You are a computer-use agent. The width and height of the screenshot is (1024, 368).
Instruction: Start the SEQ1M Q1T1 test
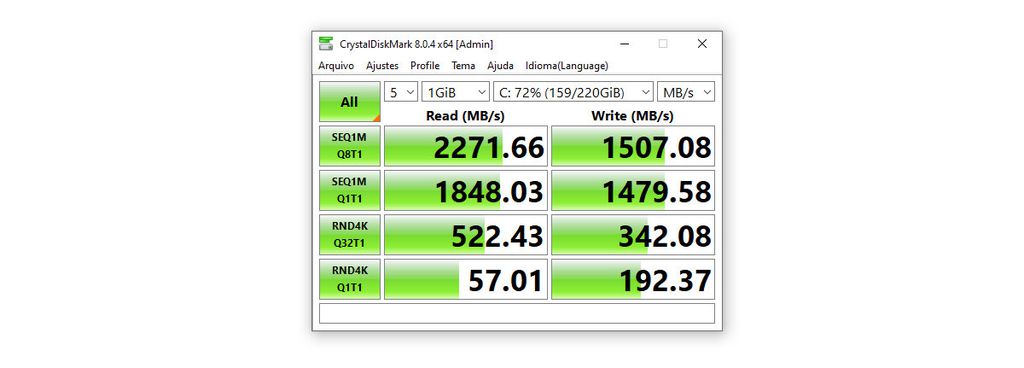pos(349,191)
